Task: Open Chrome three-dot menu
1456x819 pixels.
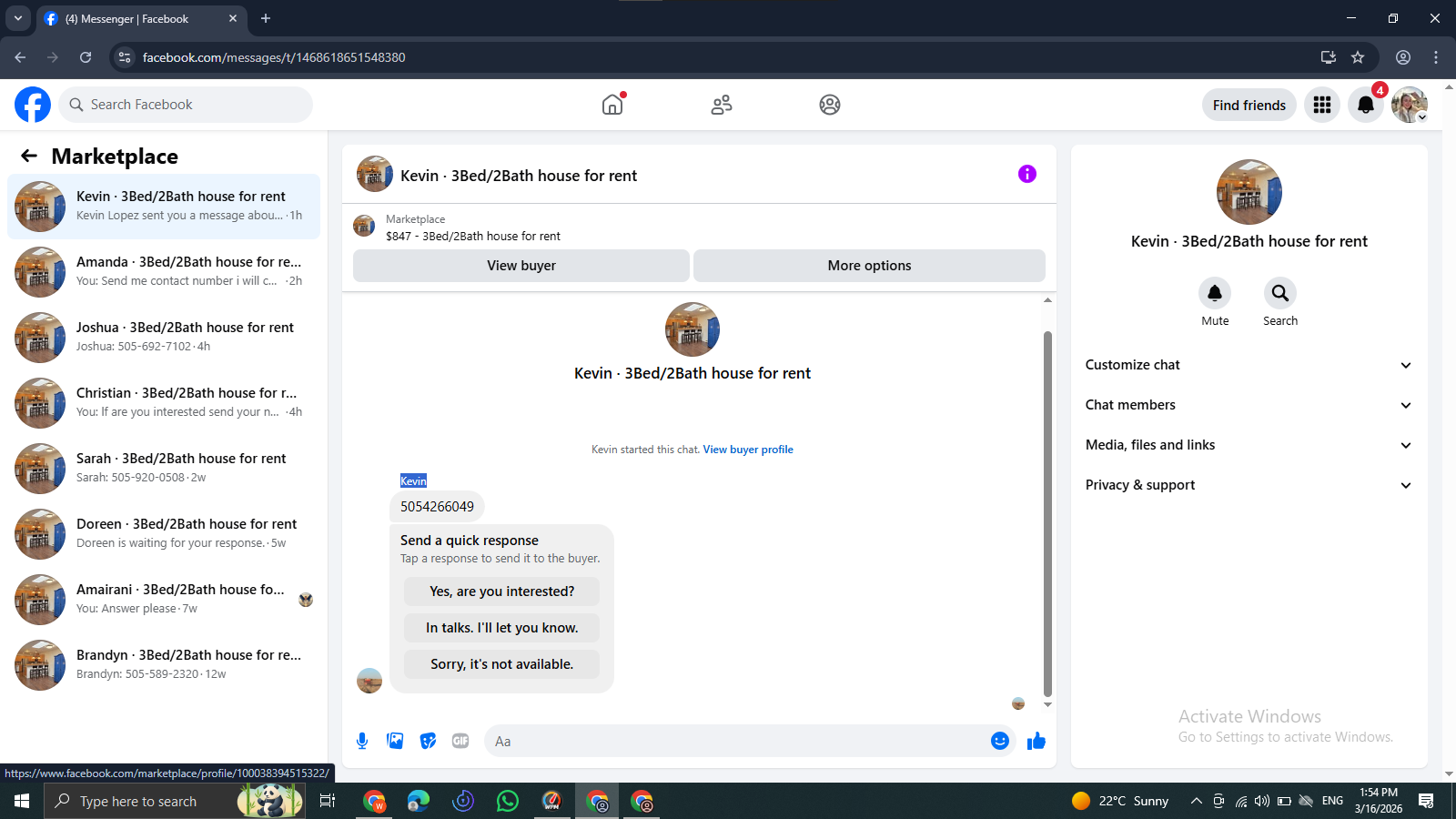Action: pos(1436,57)
